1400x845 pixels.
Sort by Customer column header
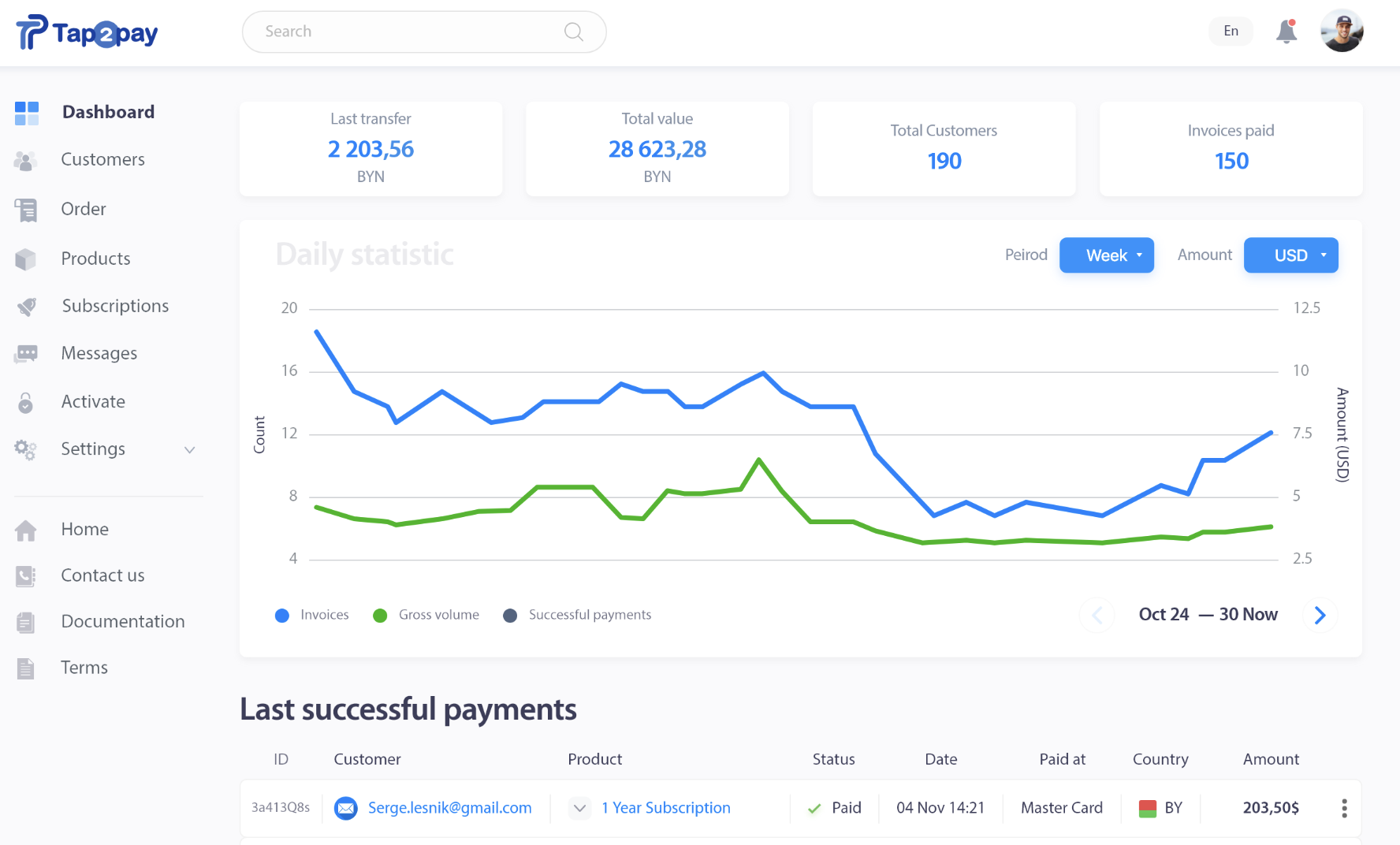pyautogui.click(x=367, y=759)
